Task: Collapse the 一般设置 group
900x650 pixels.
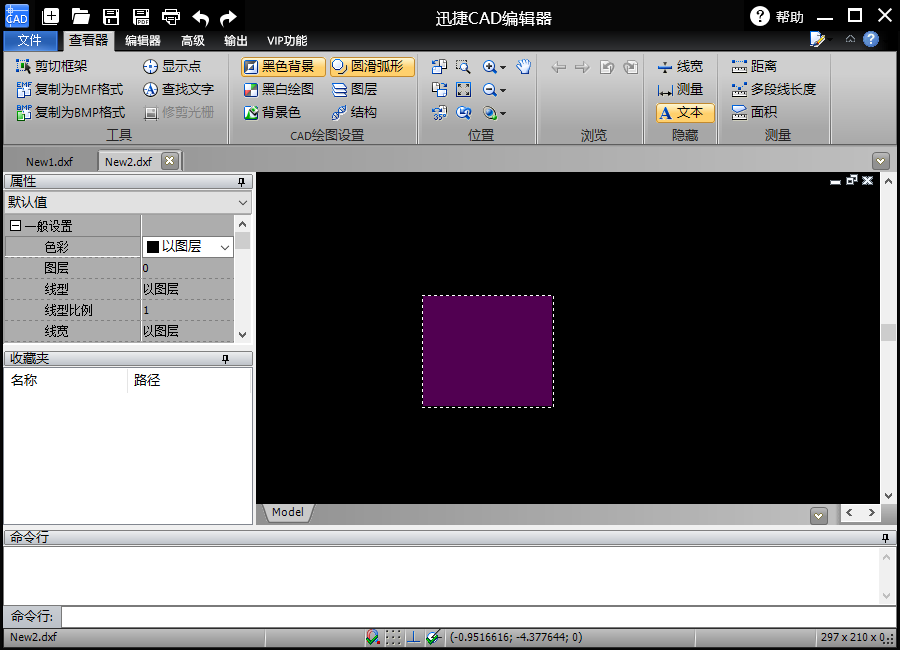Action: point(15,226)
